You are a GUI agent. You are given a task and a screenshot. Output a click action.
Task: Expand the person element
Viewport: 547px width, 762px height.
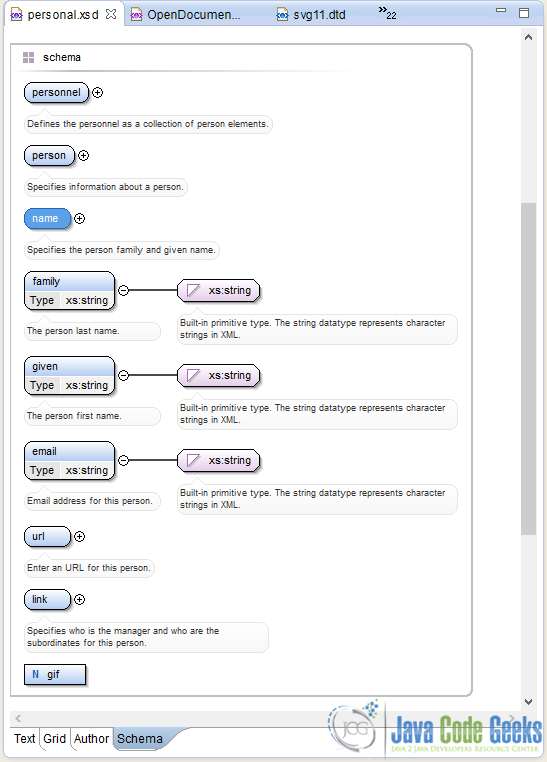coord(84,156)
